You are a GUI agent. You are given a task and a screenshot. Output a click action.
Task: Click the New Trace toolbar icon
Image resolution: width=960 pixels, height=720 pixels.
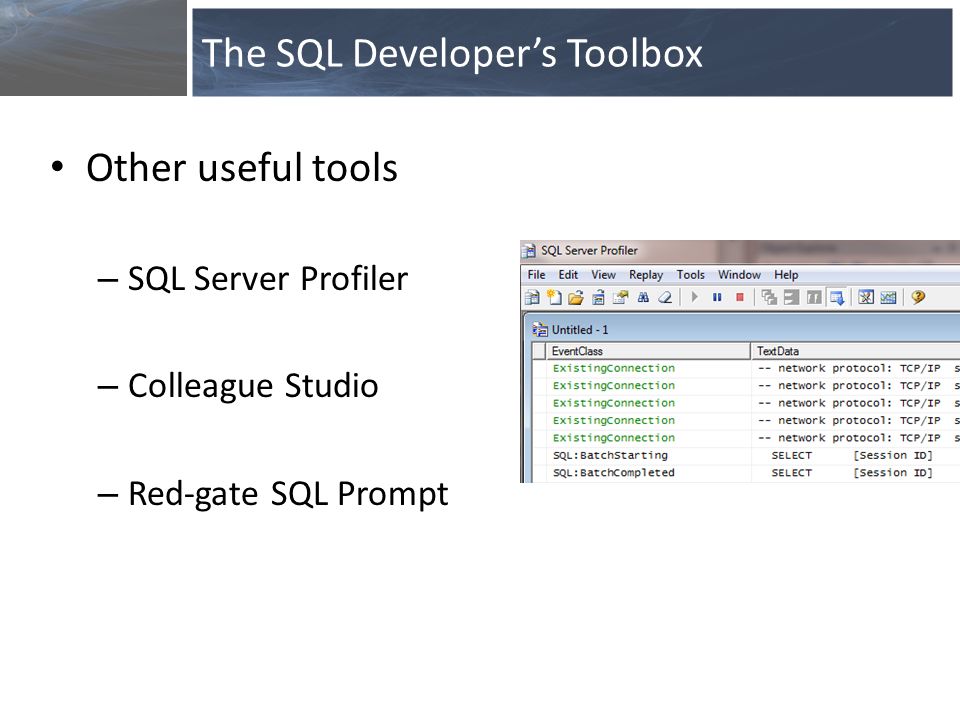click(x=532, y=298)
